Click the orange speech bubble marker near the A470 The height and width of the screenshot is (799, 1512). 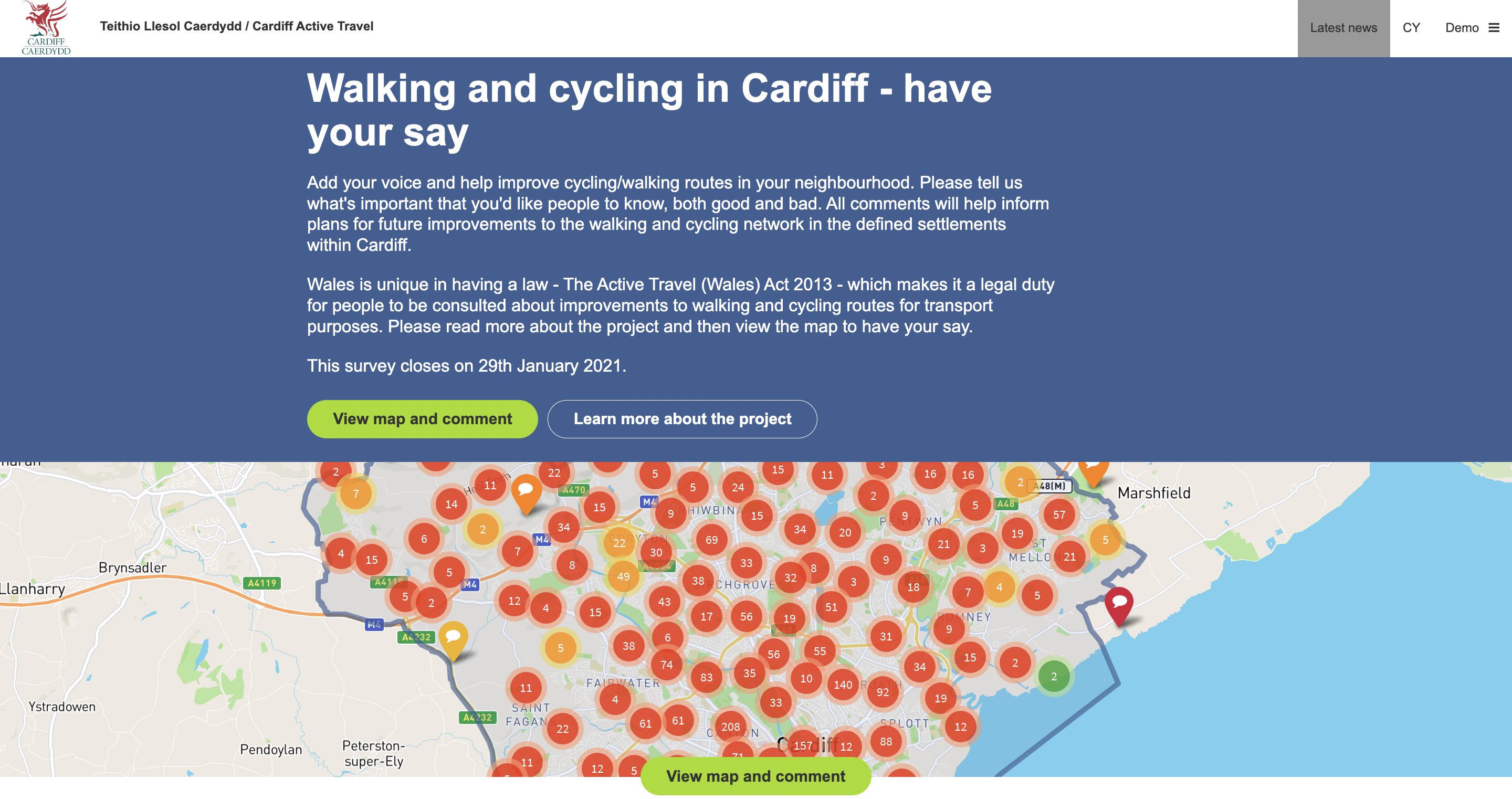[x=527, y=490]
